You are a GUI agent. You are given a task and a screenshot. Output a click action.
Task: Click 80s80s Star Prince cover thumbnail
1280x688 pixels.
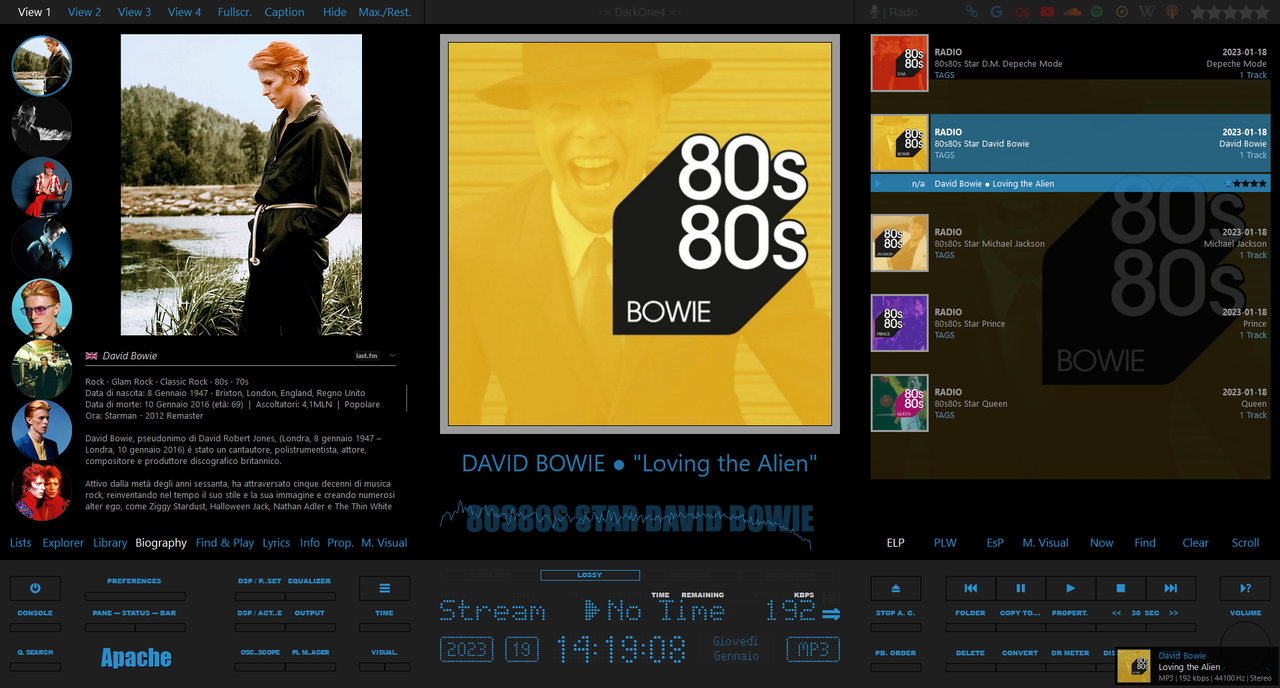click(899, 323)
